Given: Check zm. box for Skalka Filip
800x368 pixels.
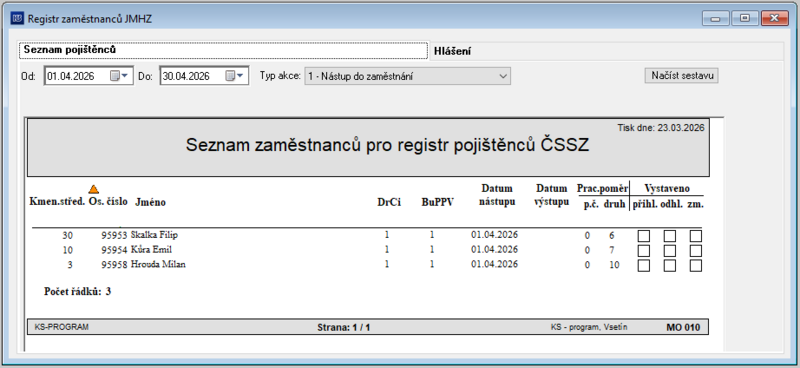Looking at the screenshot, I should [696, 236].
